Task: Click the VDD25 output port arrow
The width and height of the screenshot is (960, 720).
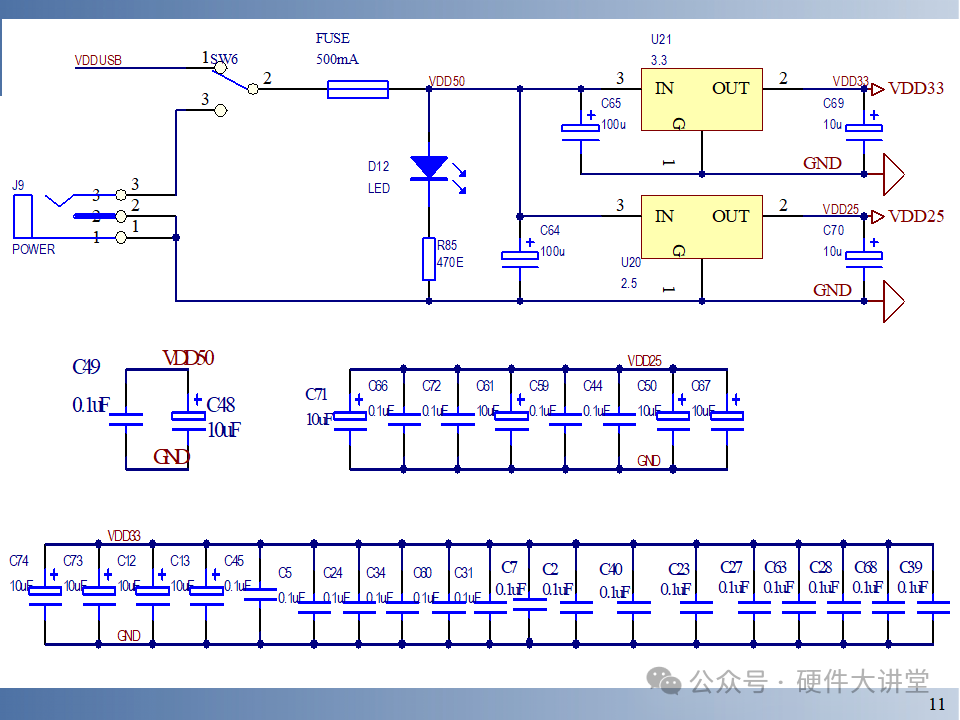Action: pyautogui.click(x=878, y=217)
